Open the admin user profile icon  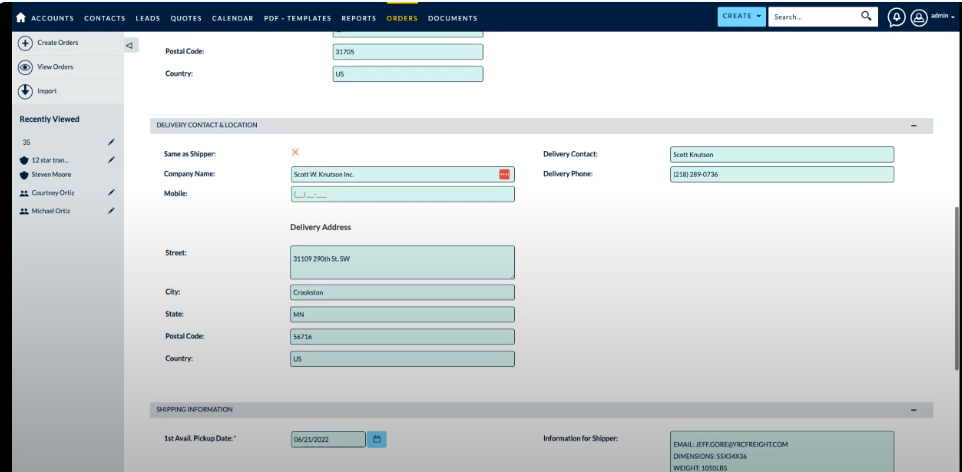[x=918, y=16]
